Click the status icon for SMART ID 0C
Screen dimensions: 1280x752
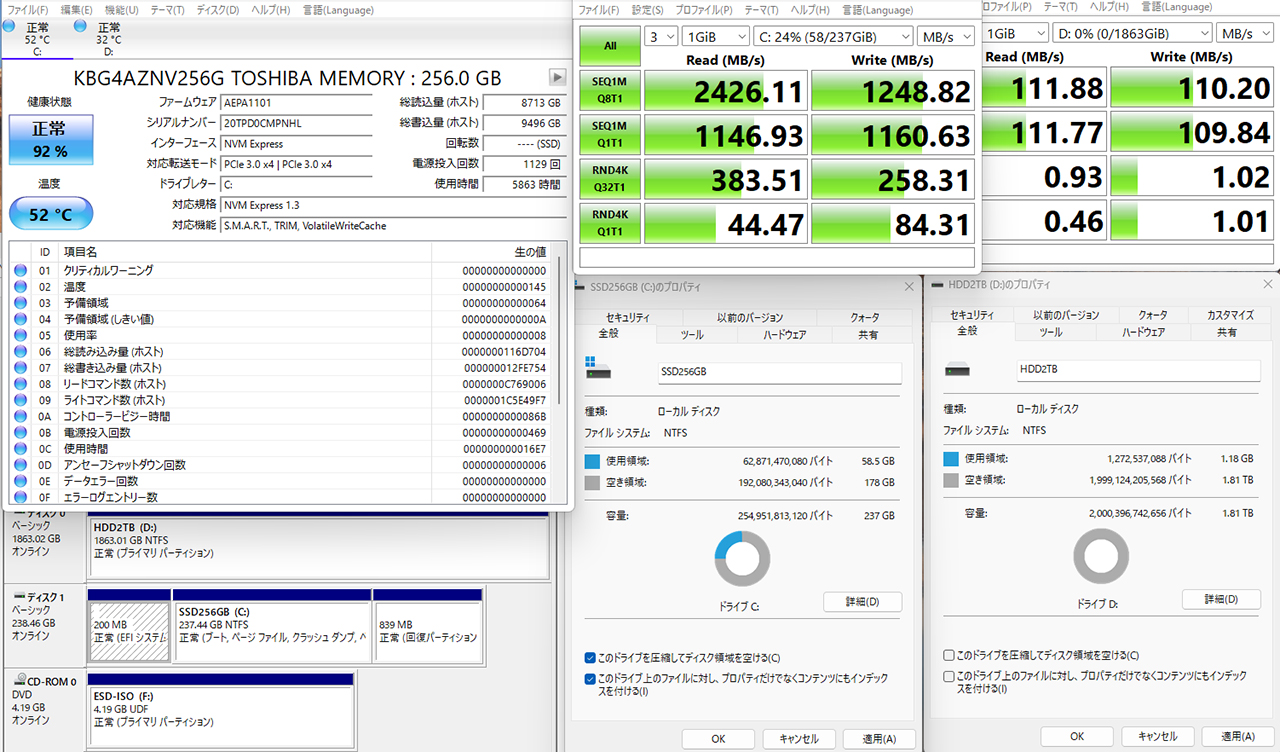pyautogui.click(x=21, y=449)
